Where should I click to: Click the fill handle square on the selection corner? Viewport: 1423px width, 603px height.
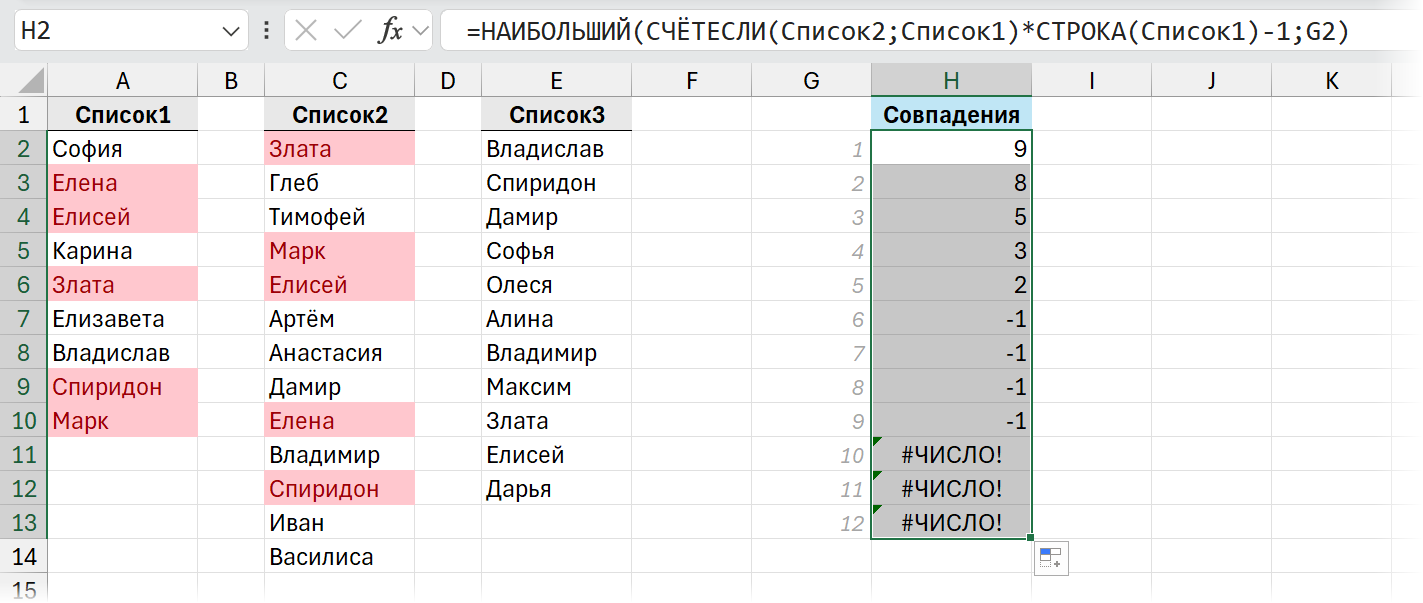pyautogui.click(x=1030, y=535)
